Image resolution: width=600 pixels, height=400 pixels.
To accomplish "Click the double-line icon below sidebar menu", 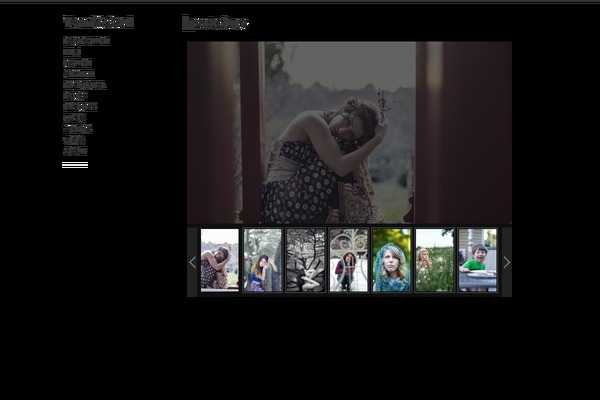I will point(75,165).
